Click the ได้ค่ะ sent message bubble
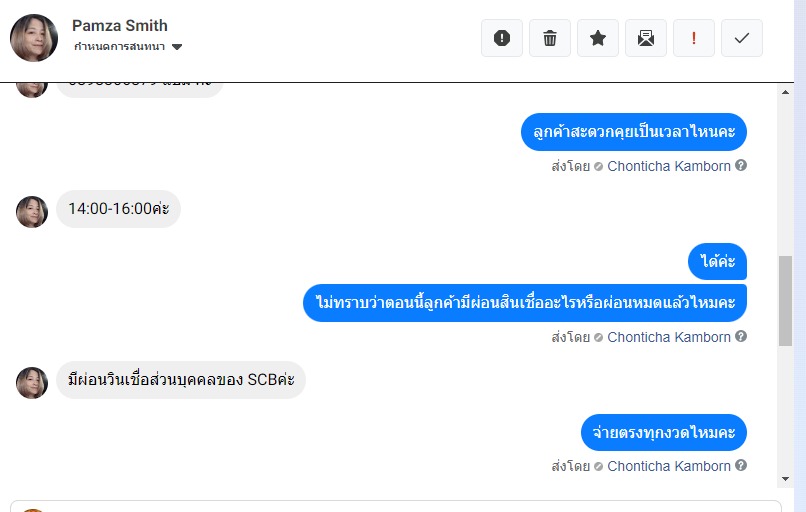 717,261
